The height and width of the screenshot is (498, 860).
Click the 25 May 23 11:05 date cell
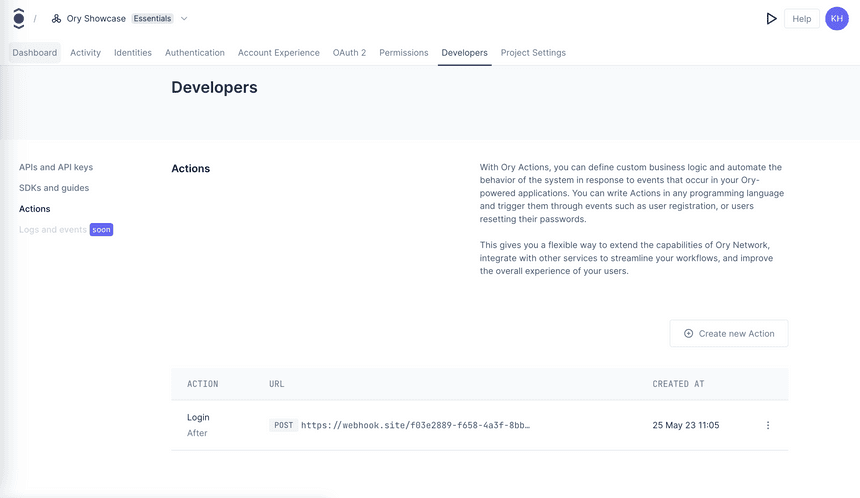pyautogui.click(x=686, y=425)
